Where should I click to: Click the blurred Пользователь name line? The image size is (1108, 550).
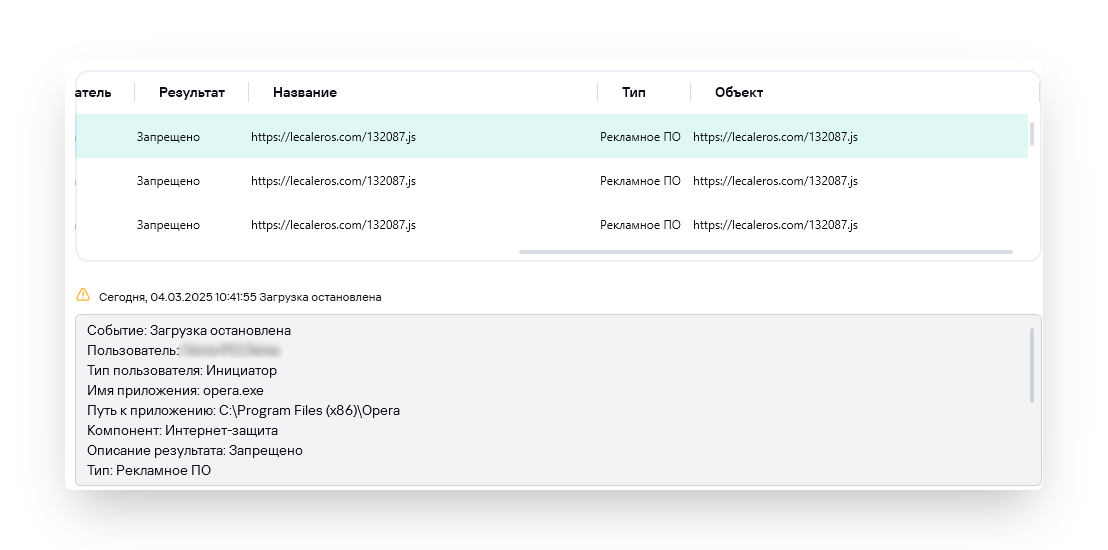[183, 350]
